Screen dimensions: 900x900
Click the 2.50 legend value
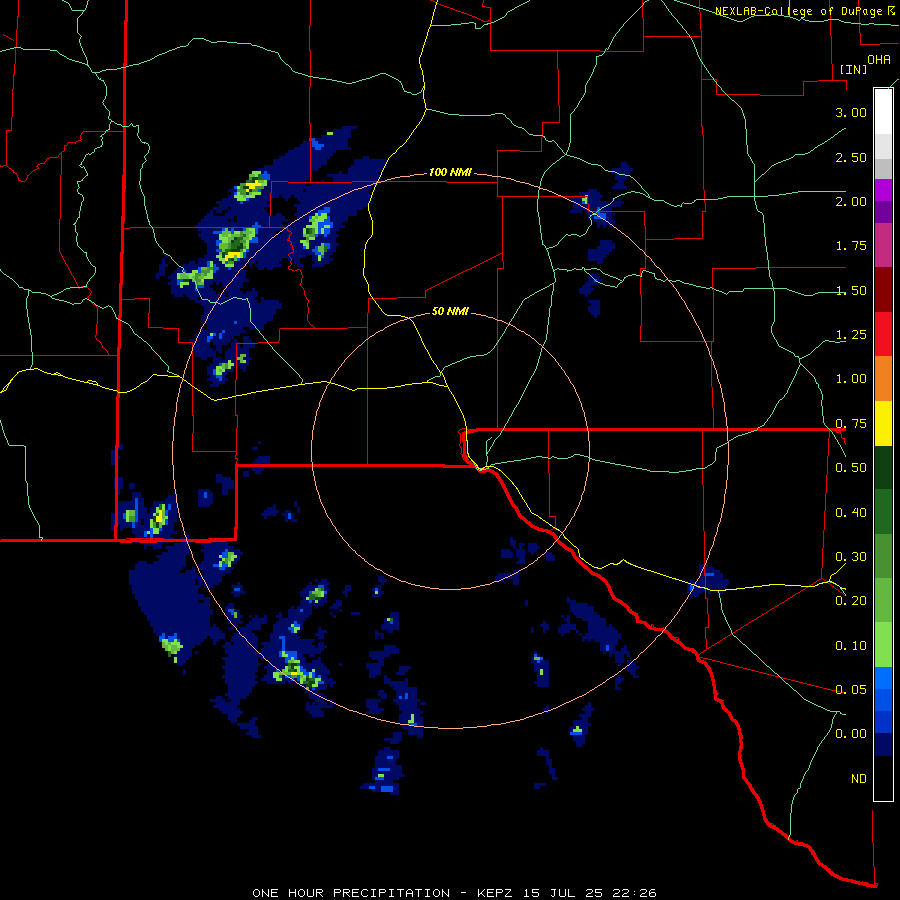click(851, 157)
